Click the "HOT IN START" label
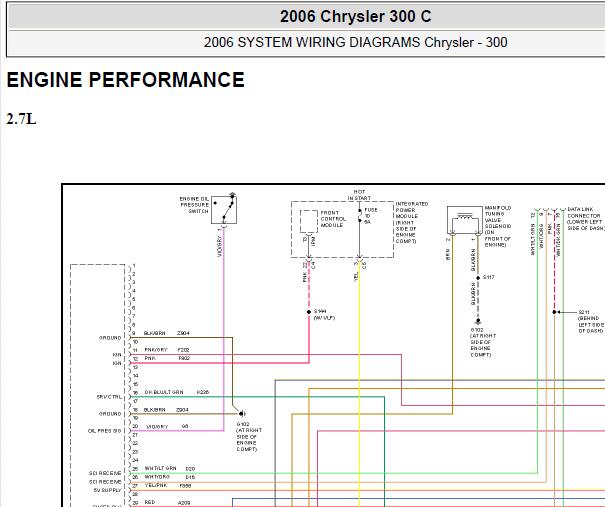This screenshot has width=605, height=507. pyautogui.click(x=359, y=196)
